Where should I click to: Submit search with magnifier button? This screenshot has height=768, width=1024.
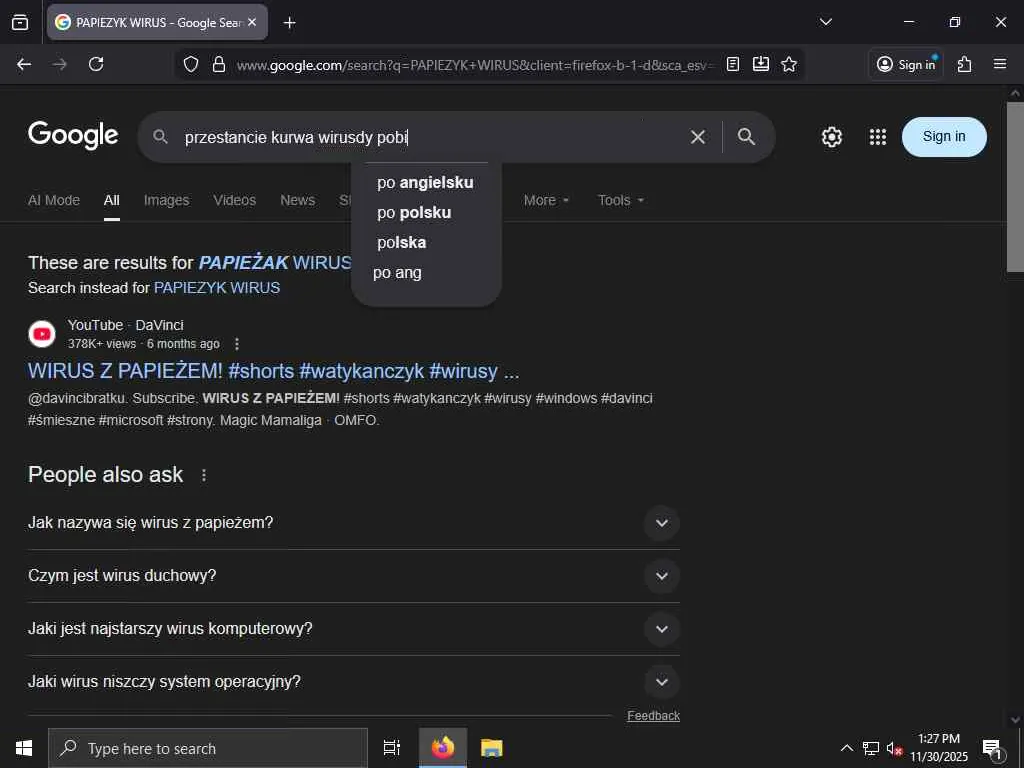746,136
